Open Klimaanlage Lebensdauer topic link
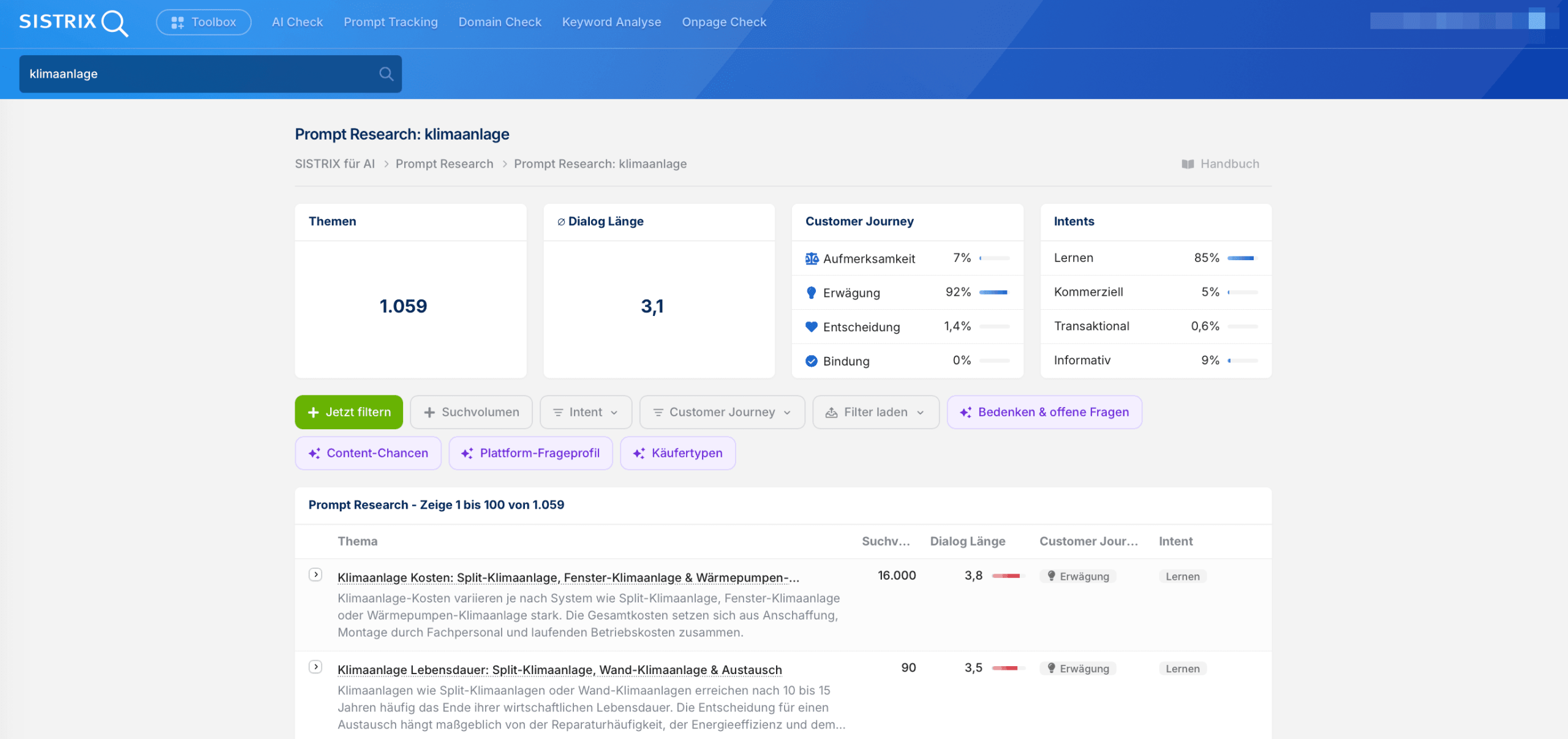Screen dimensions: 1568x739 pos(560,670)
